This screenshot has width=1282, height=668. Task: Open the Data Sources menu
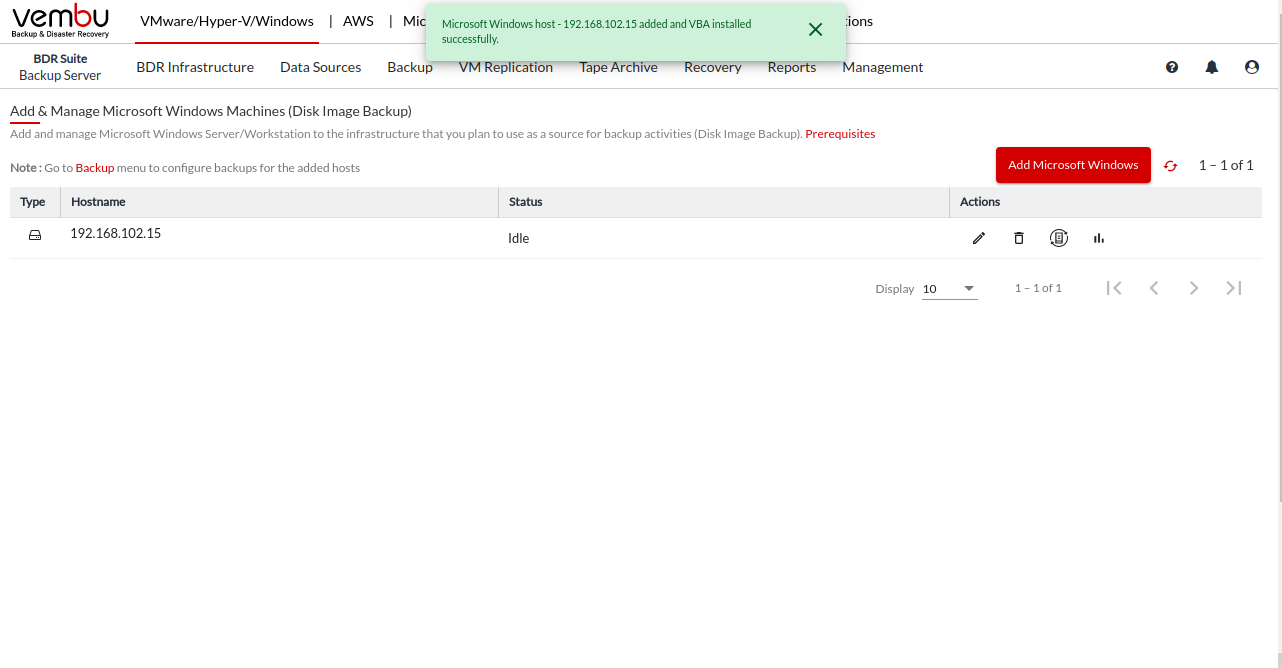[x=320, y=67]
